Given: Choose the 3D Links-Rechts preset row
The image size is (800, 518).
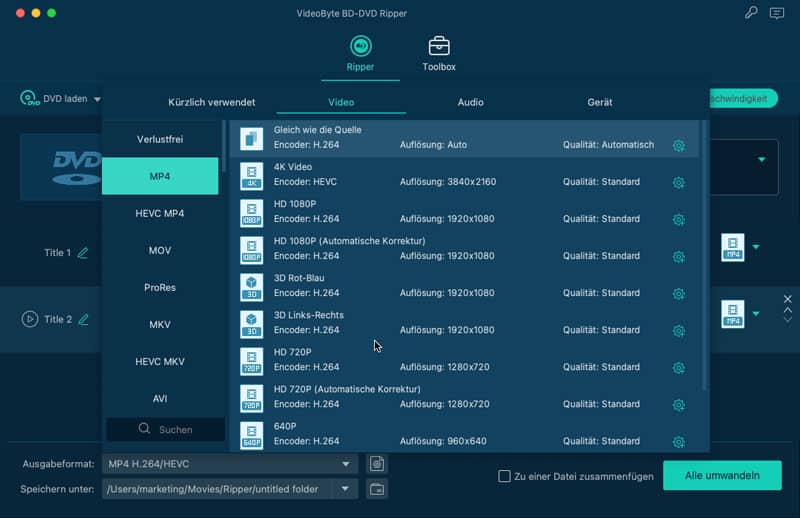Looking at the screenshot, I should click(x=464, y=324).
